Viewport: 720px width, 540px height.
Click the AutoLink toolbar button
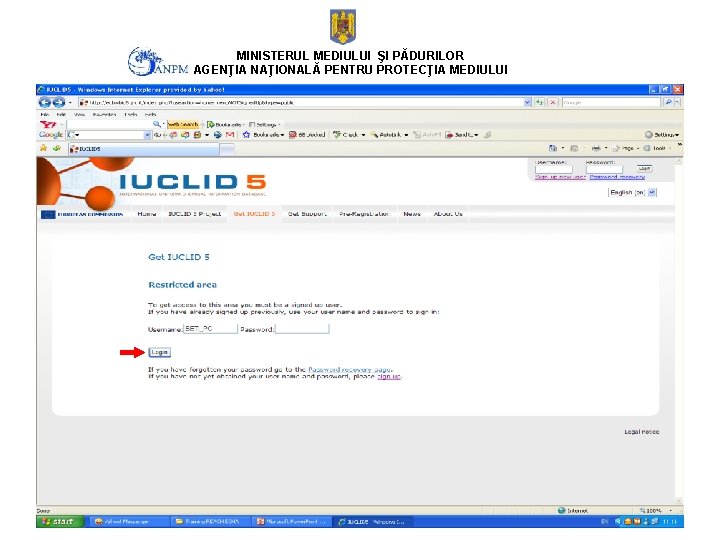click(389, 135)
